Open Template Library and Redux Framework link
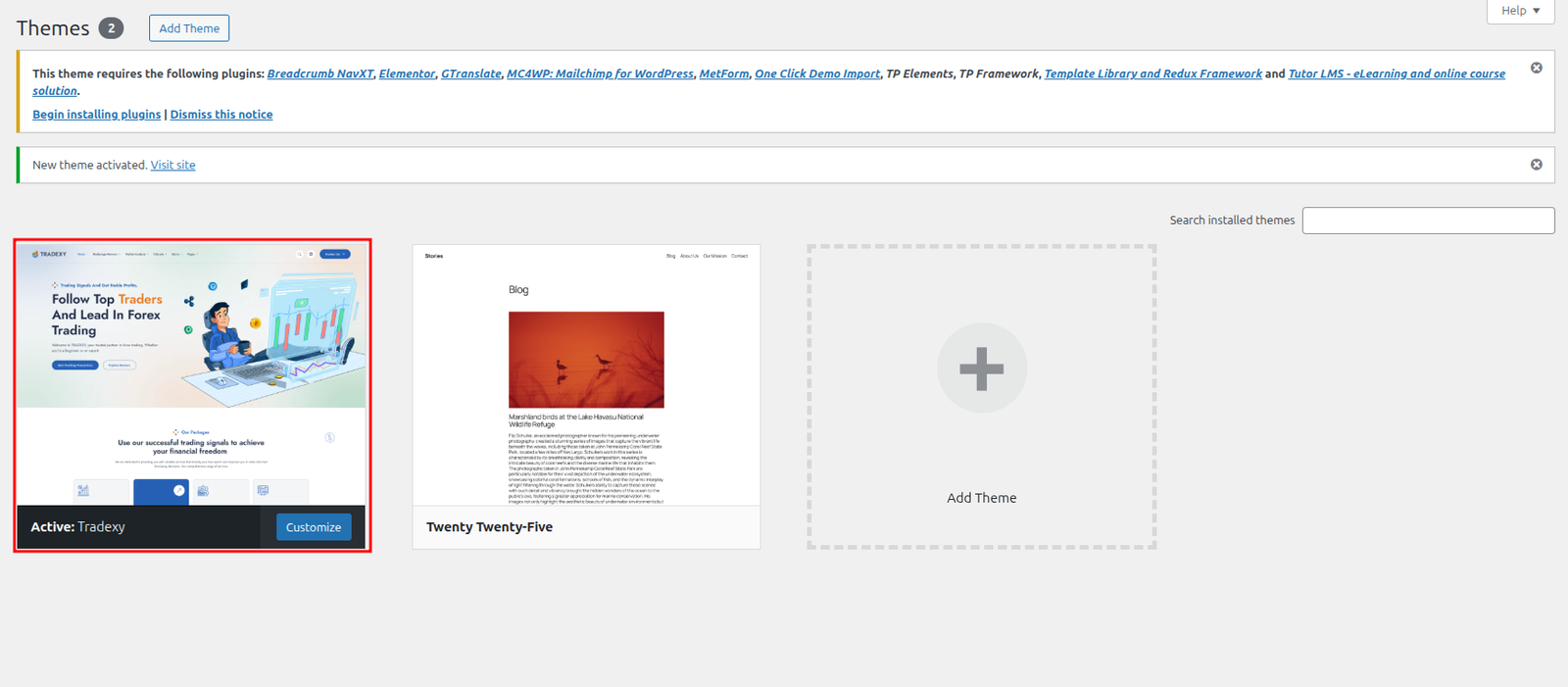Screen dimensions: 1568x687 click(x=1152, y=74)
